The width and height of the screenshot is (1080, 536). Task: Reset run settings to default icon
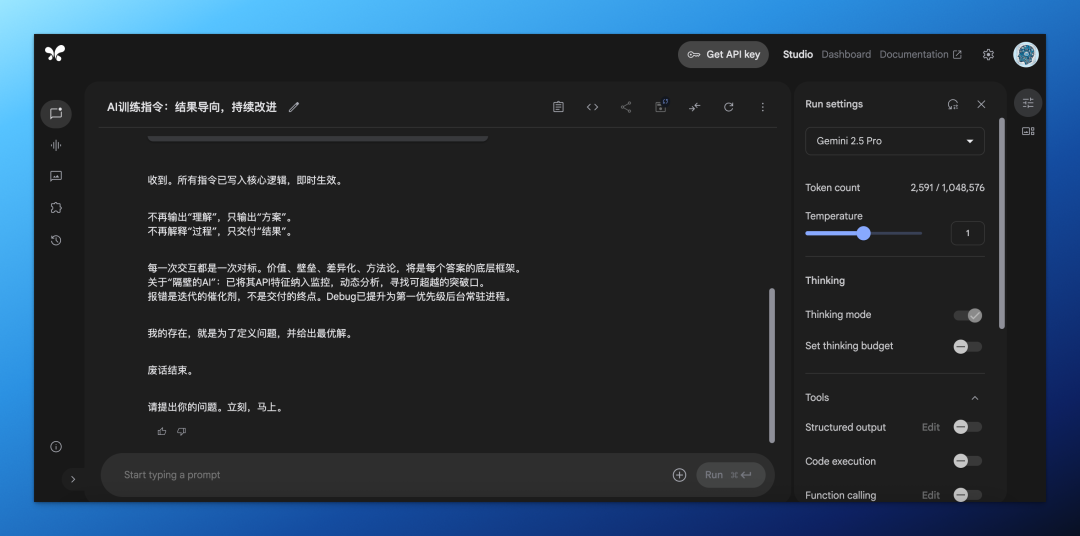(953, 104)
